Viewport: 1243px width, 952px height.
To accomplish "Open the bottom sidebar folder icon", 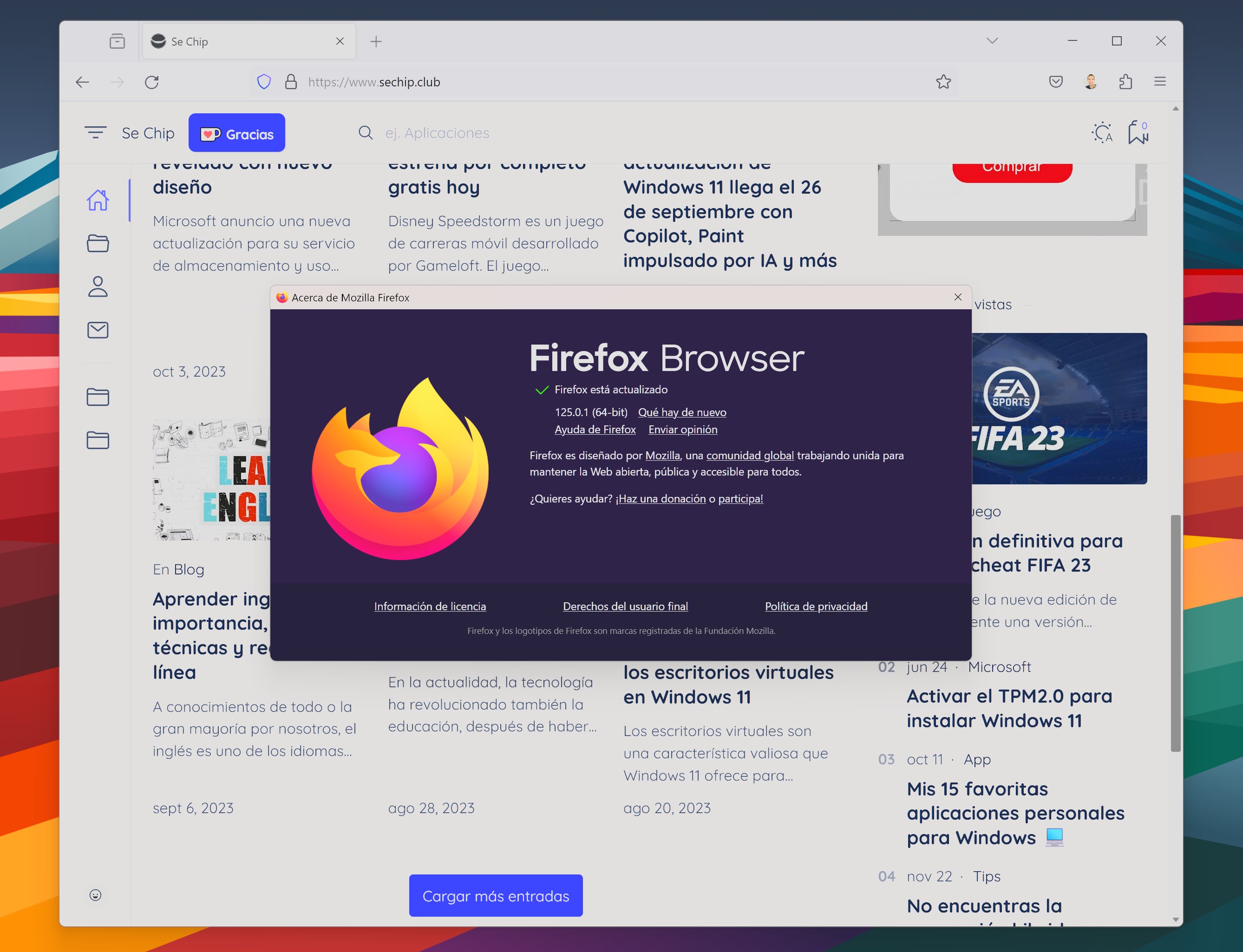I will (x=98, y=440).
